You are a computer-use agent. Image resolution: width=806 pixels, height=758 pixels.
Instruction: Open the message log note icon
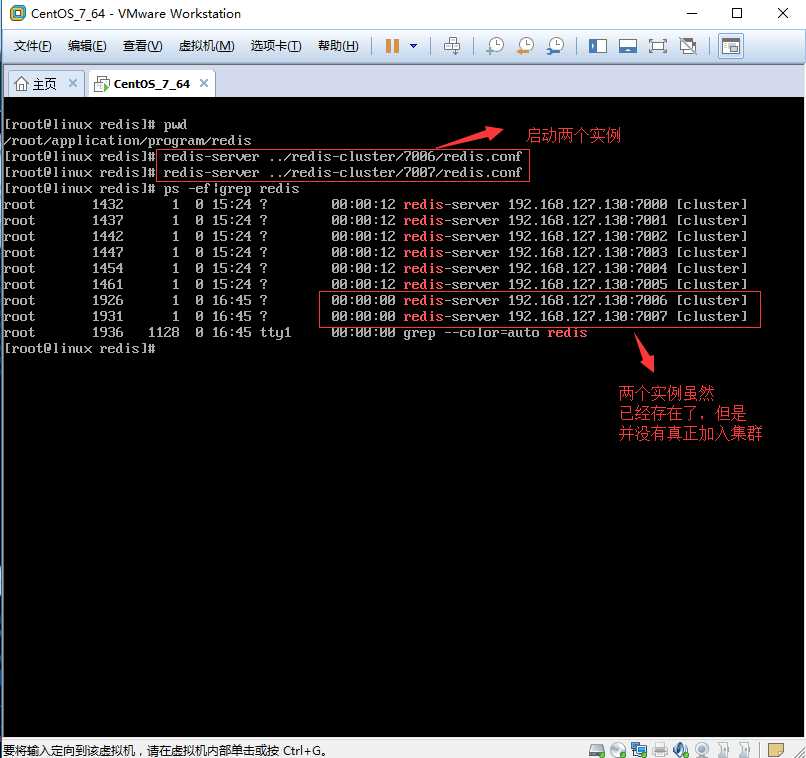pyautogui.click(x=776, y=750)
